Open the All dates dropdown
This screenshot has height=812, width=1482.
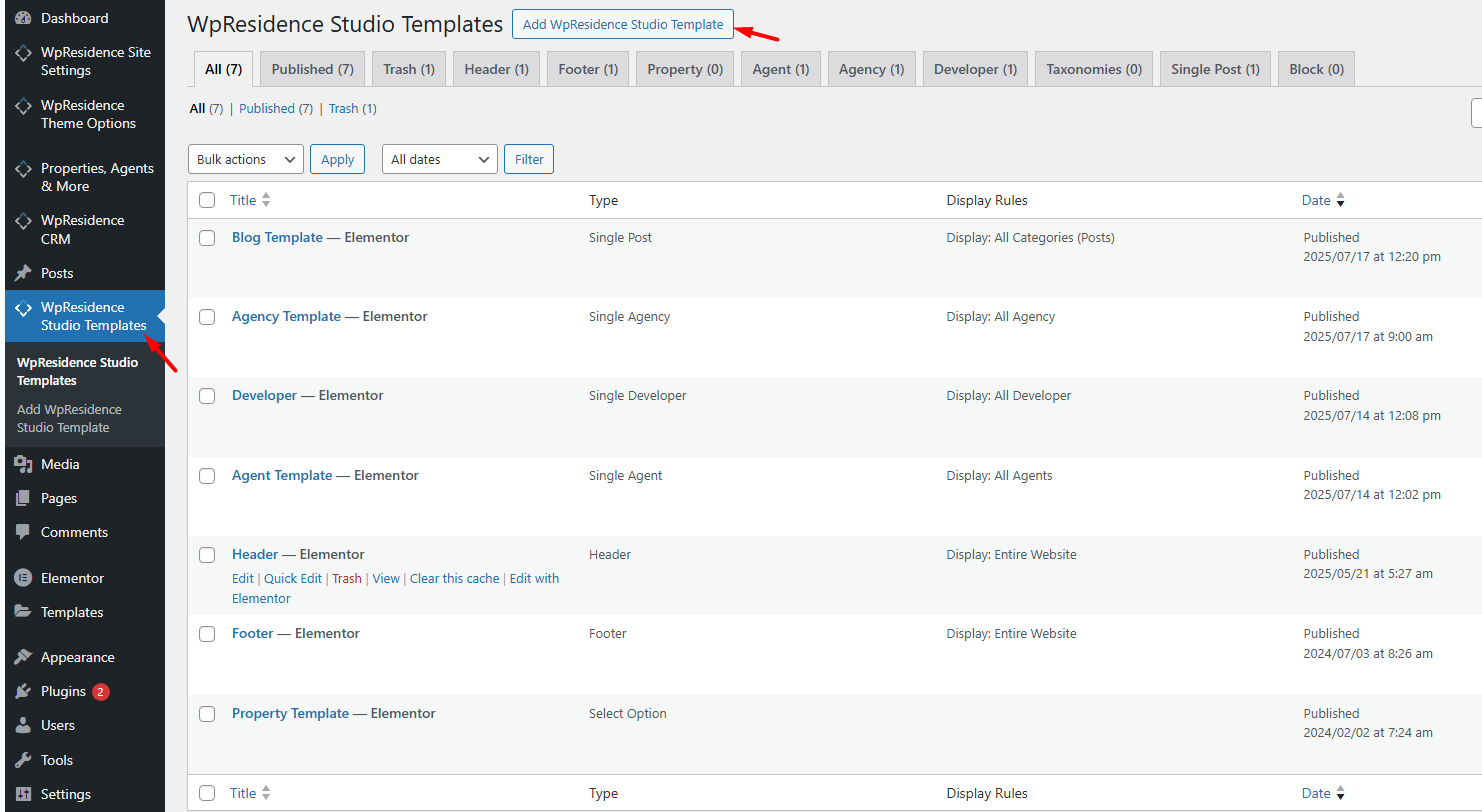click(440, 159)
